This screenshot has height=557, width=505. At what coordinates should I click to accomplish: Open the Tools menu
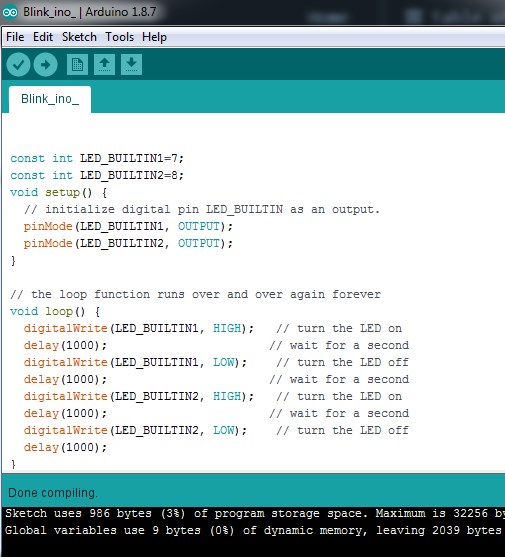click(119, 37)
